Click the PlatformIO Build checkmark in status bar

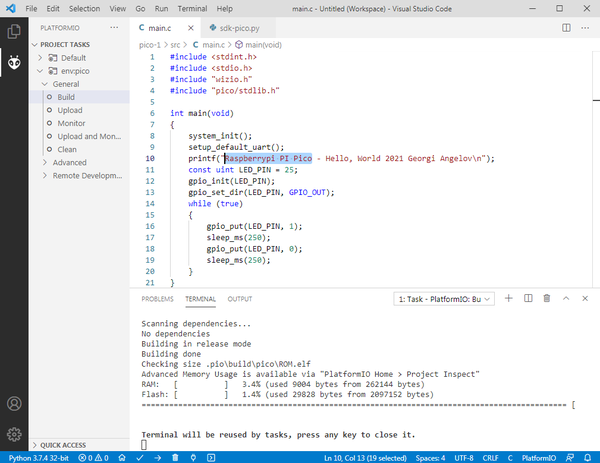coord(140,458)
